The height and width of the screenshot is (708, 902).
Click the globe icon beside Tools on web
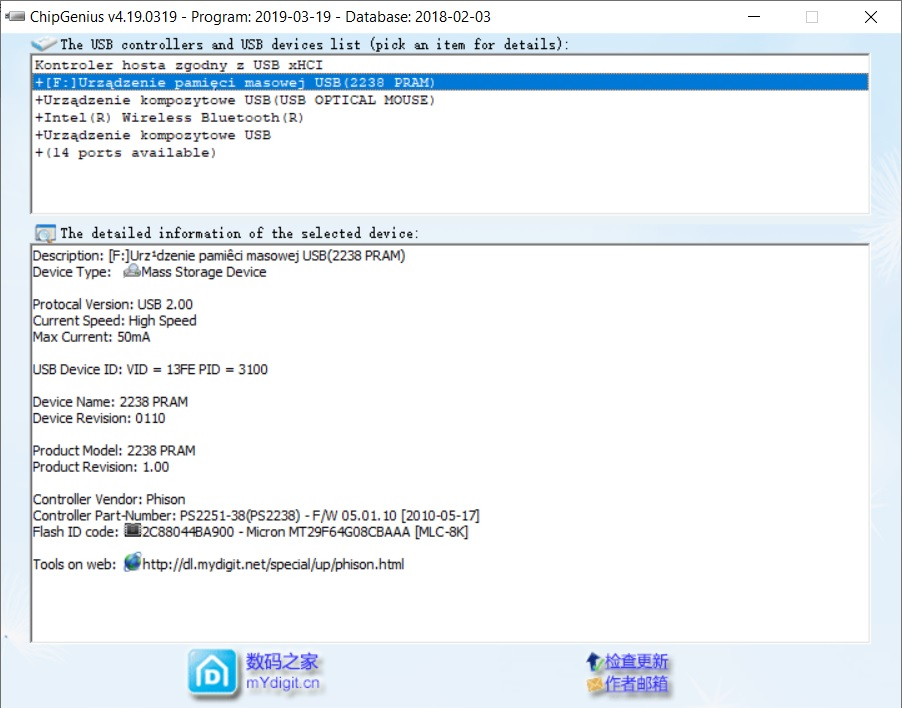tap(132, 562)
